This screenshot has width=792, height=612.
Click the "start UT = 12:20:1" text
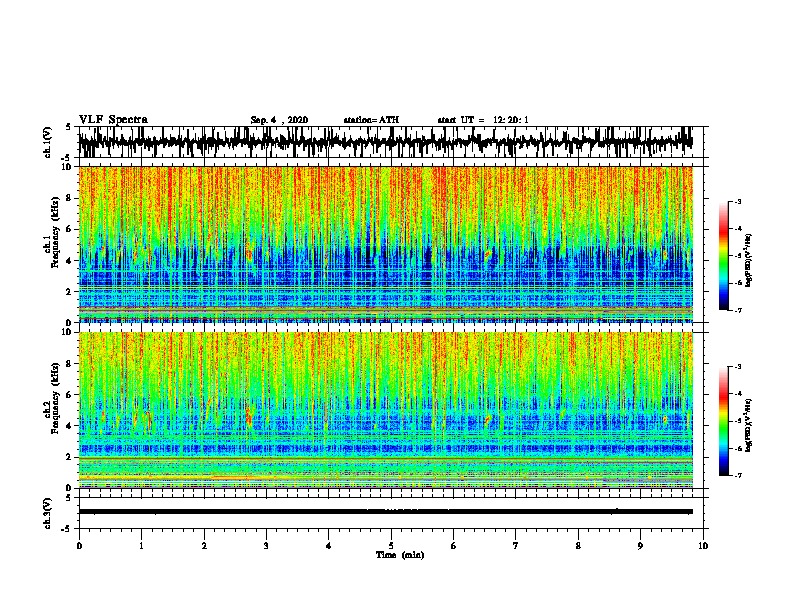tap(483, 120)
